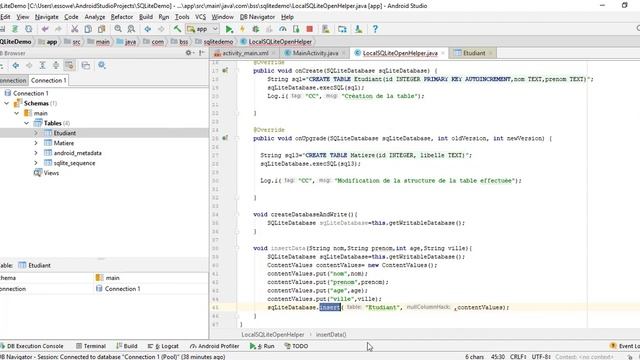Click the Paste clipboard icon

(101, 29)
